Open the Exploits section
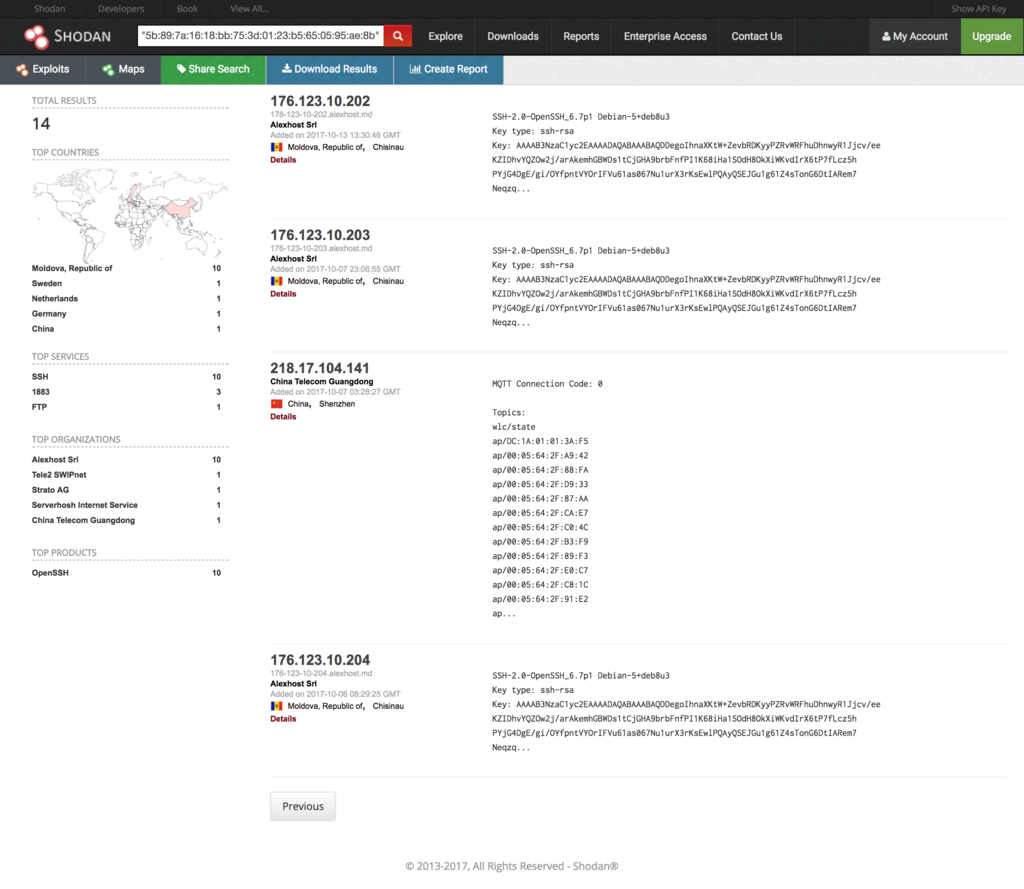Viewport: 1024px width, 889px height. pos(43,69)
